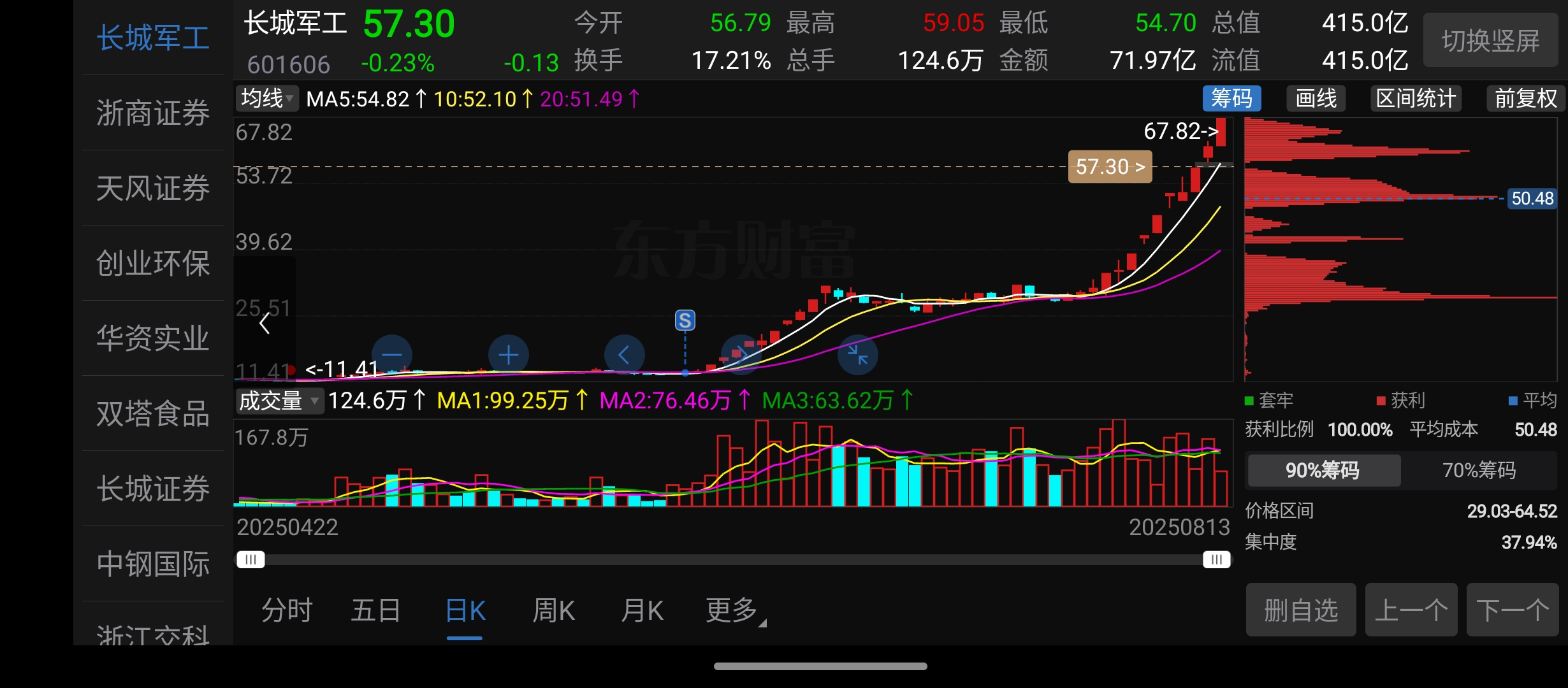Click the scroll right chevron circle icon
Screen dimensions: 1568x688
click(740, 354)
